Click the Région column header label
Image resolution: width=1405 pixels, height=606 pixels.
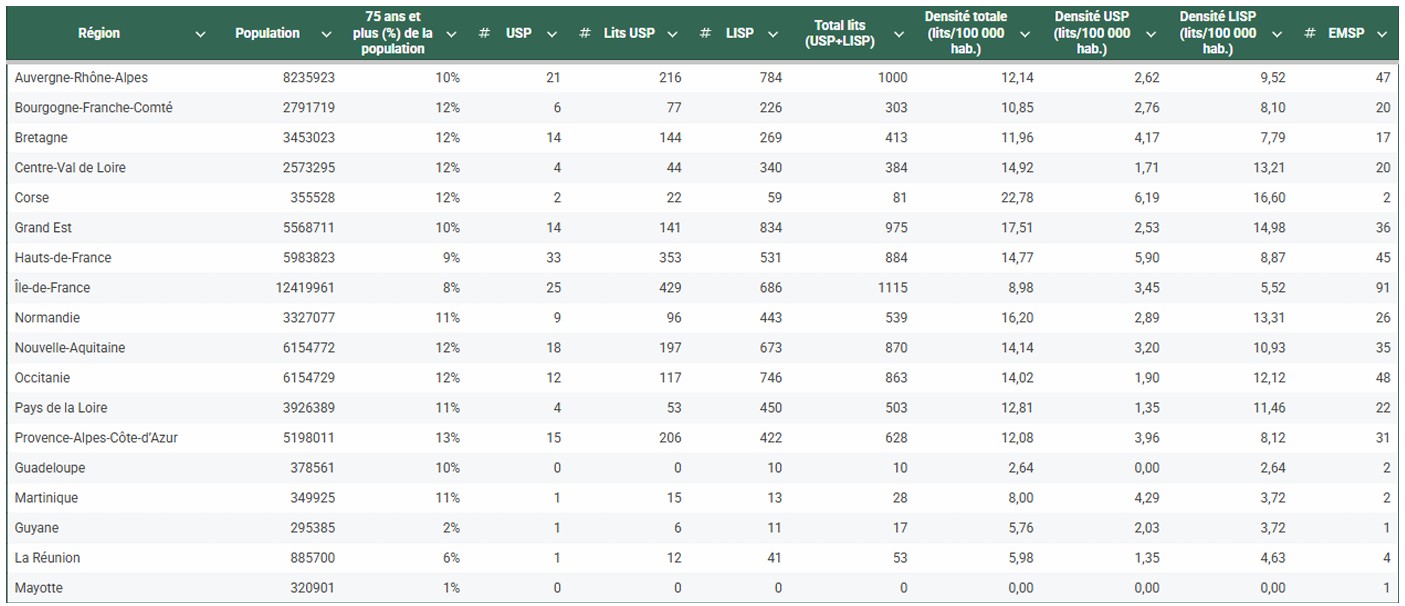(99, 33)
